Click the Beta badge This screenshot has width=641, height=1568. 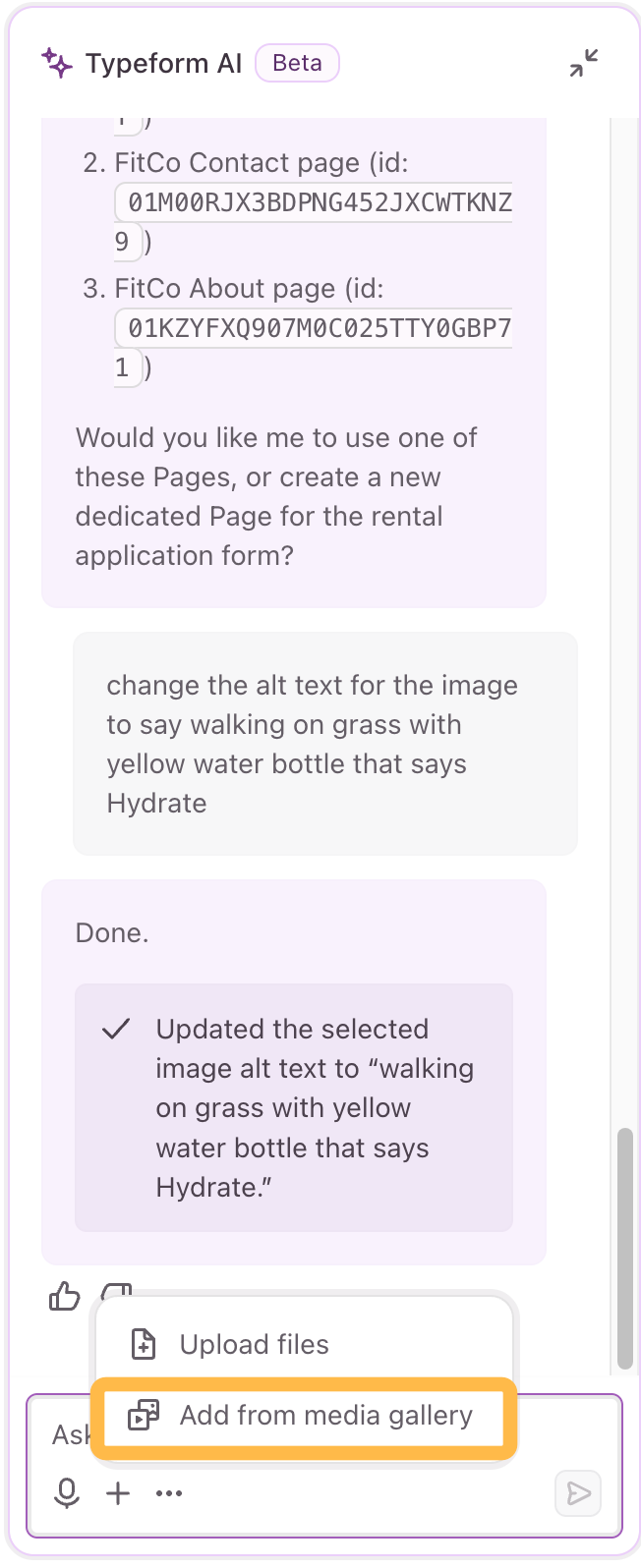click(x=297, y=63)
